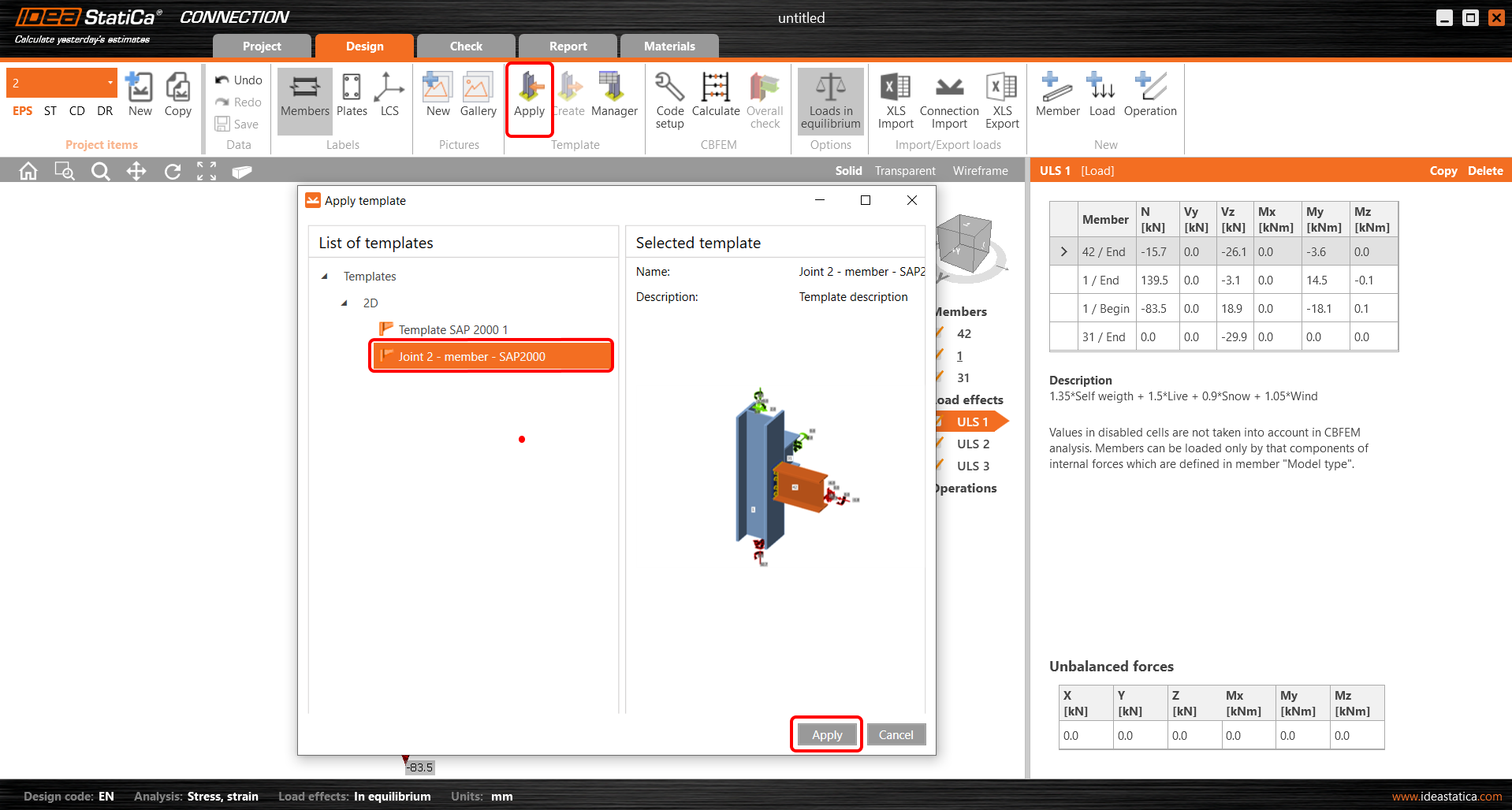The width and height of the screenshot is (1512, 810).
Task: Select Template SAP 2000 1 item
Action: [x=452, y=330]
